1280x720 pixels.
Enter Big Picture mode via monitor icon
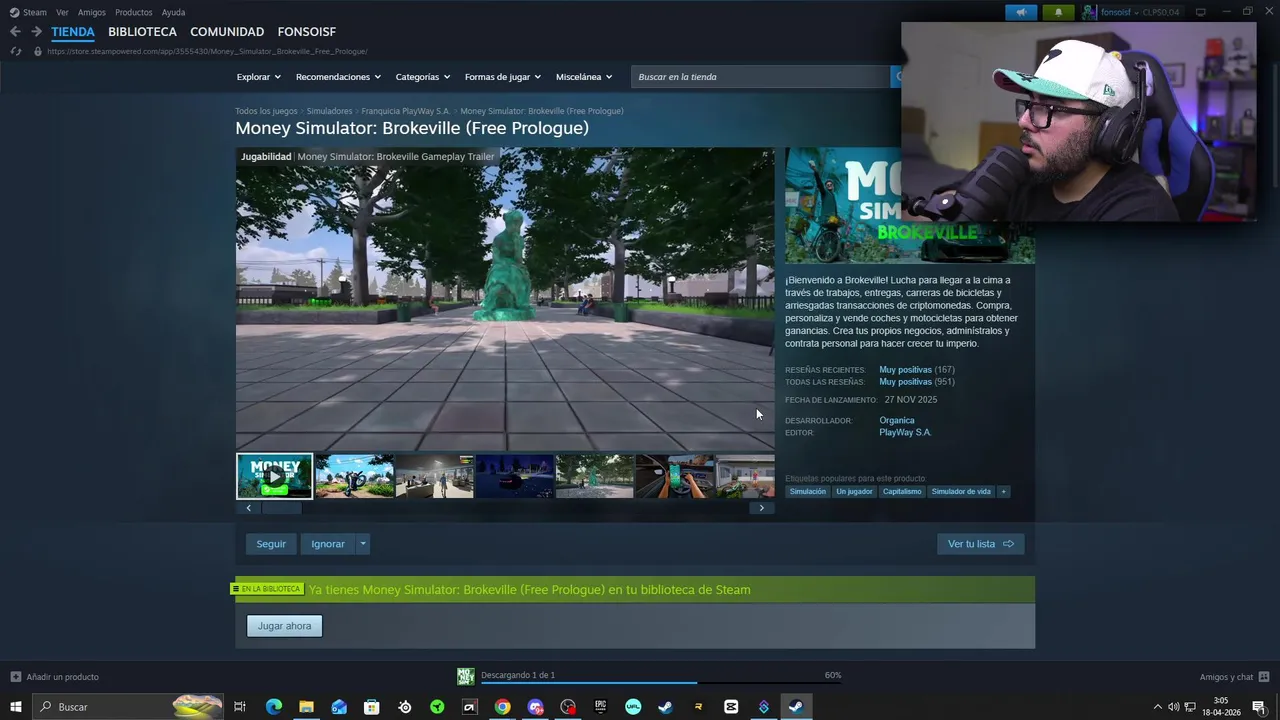(1201, 12)
